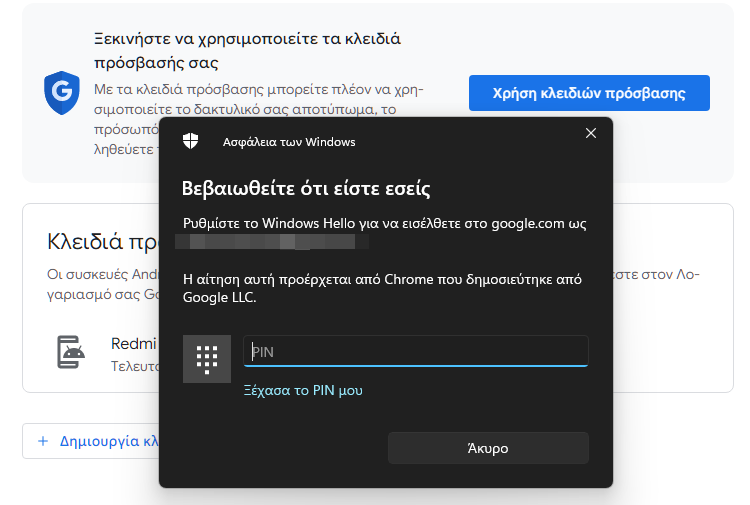Cancel with the Άκυρο button
Viewport: 750px width, 505px height.
point(488,448)
